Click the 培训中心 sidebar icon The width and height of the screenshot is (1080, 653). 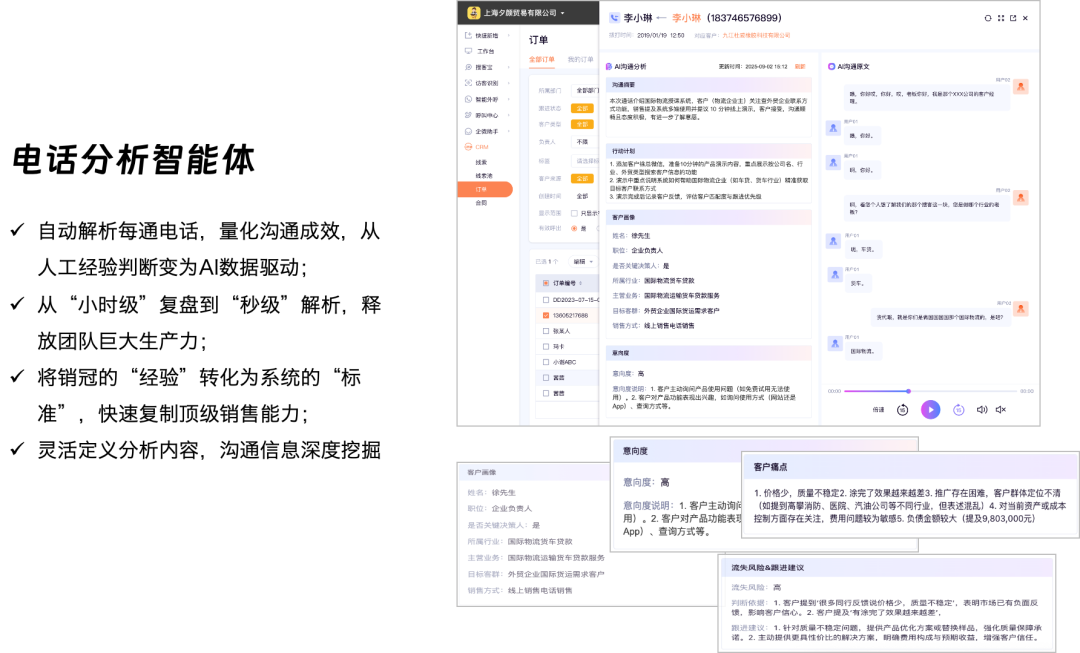point(468,115)
